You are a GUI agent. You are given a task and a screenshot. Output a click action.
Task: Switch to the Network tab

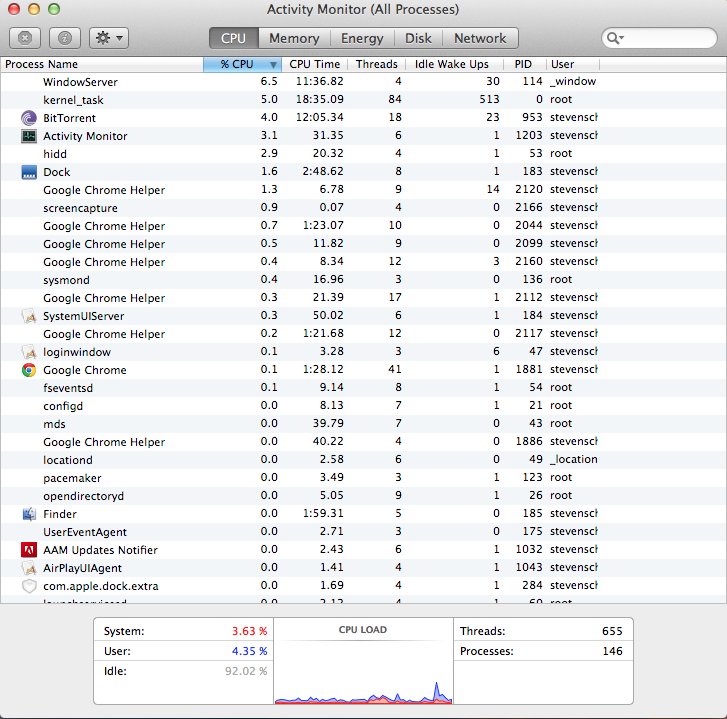pyautogui.click(x=480, y=38)
